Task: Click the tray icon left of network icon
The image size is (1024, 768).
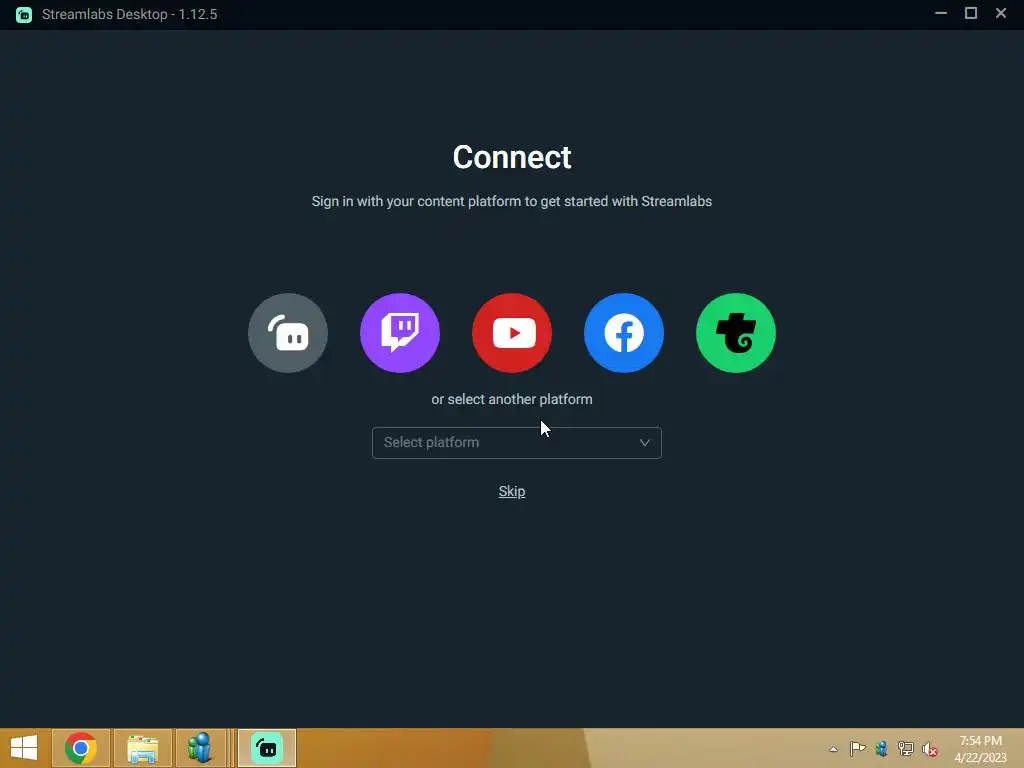Action: 882,748
